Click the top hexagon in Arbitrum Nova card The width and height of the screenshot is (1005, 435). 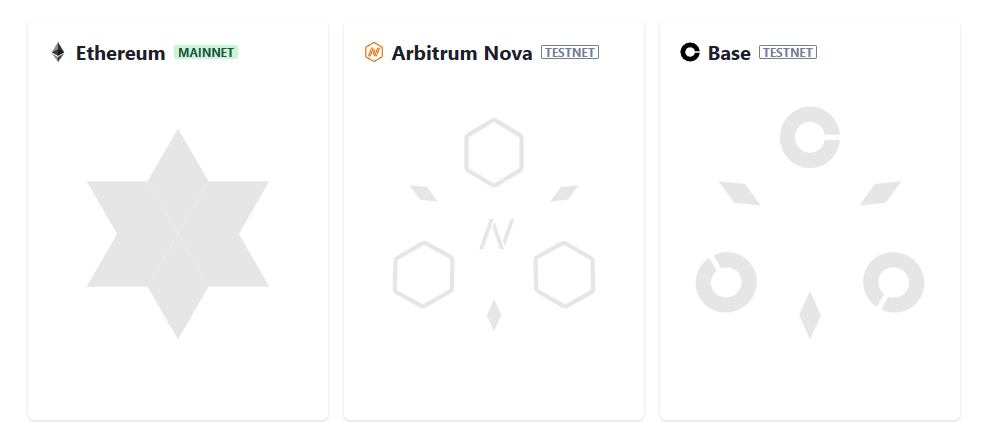tap(494, 152)
